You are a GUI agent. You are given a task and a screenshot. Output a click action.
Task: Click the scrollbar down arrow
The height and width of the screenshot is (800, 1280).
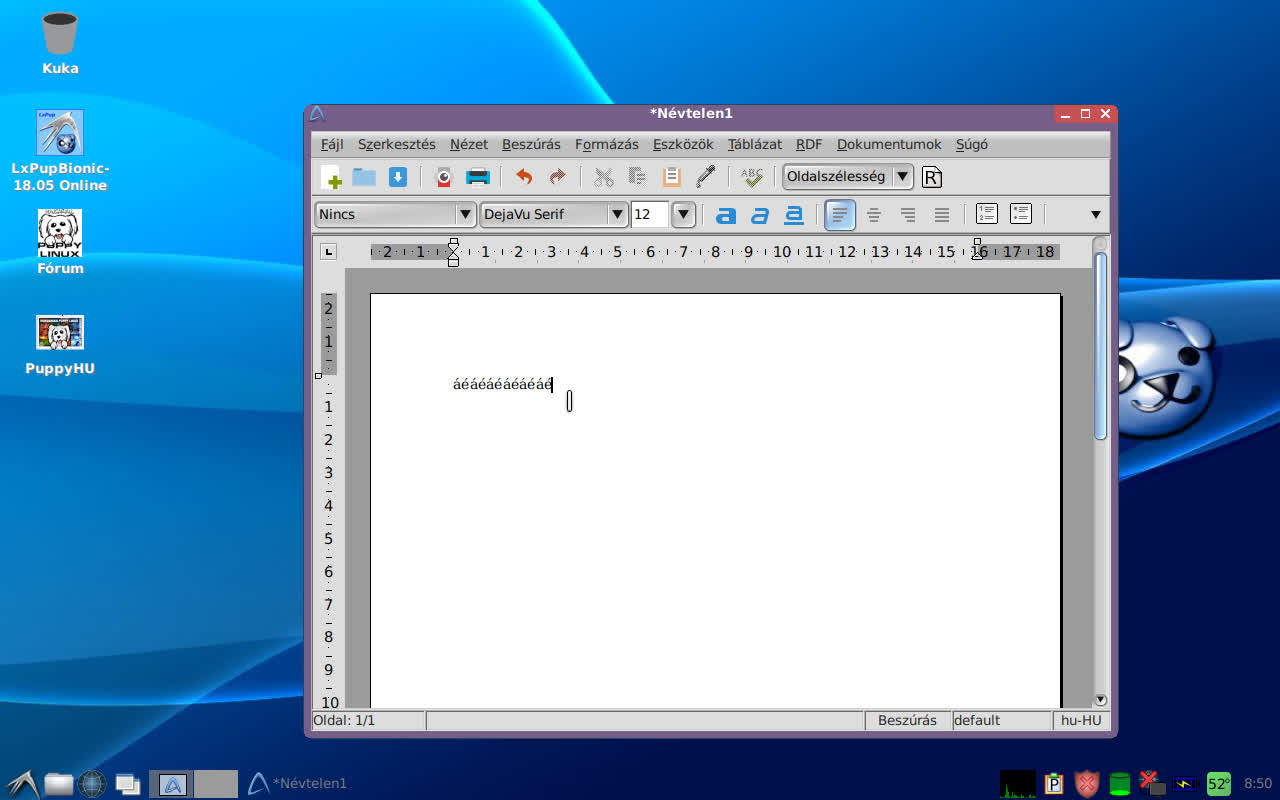[x=1101, y=700]
